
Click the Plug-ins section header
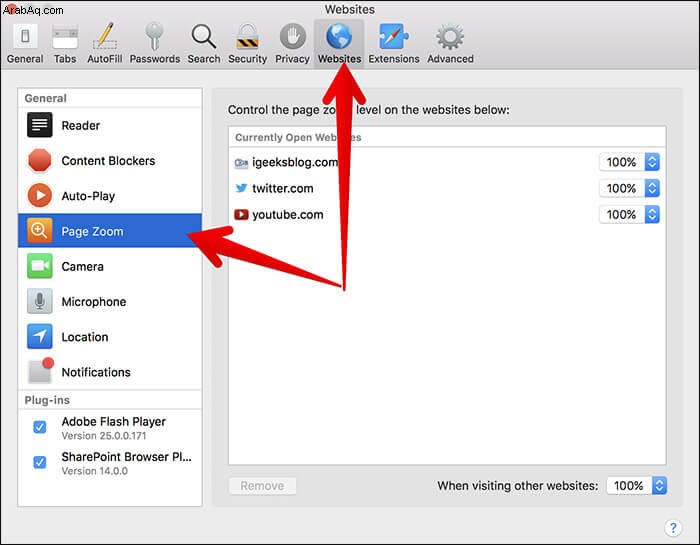click(x=47, y=400)
